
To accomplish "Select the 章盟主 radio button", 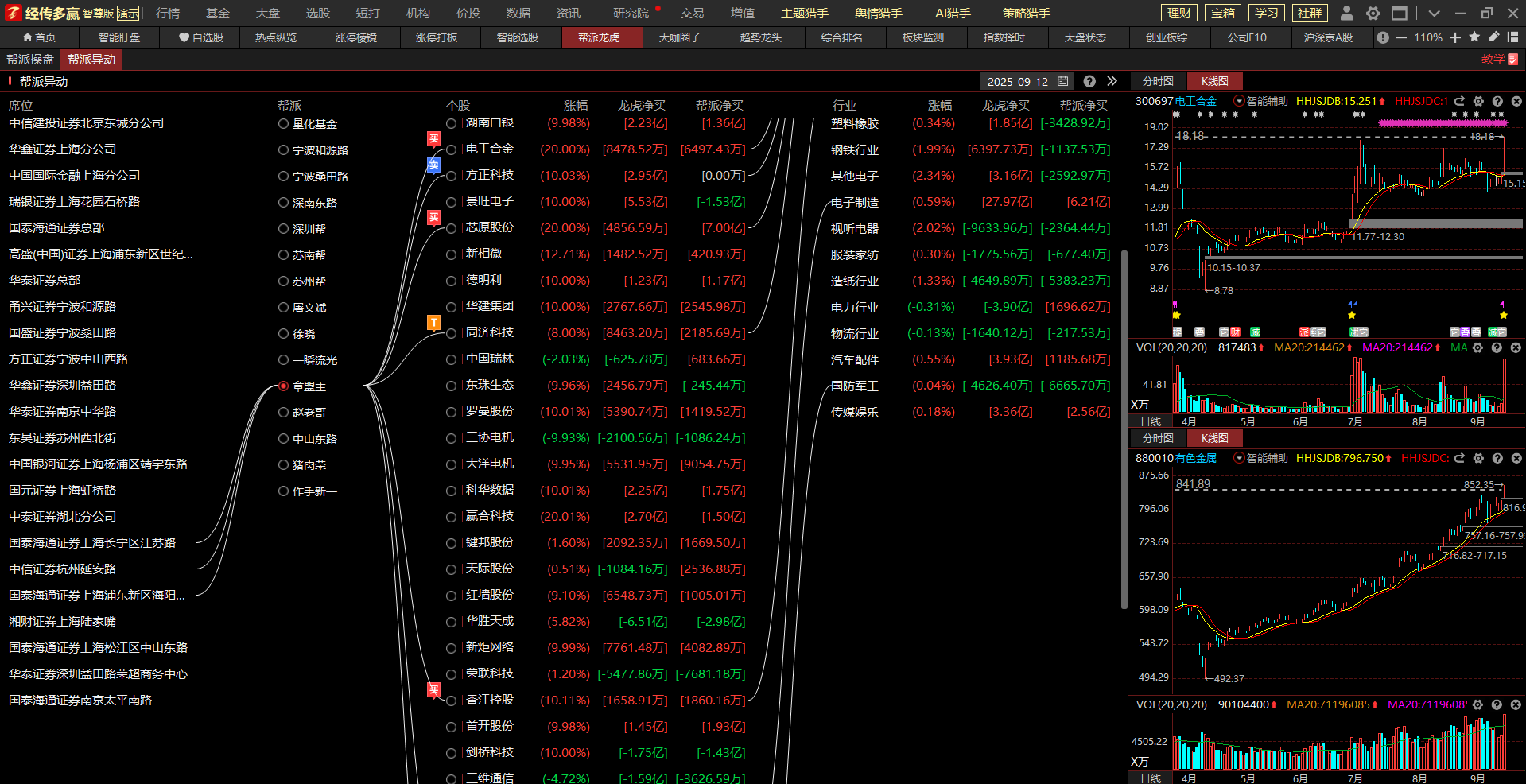I will point(283,386).
